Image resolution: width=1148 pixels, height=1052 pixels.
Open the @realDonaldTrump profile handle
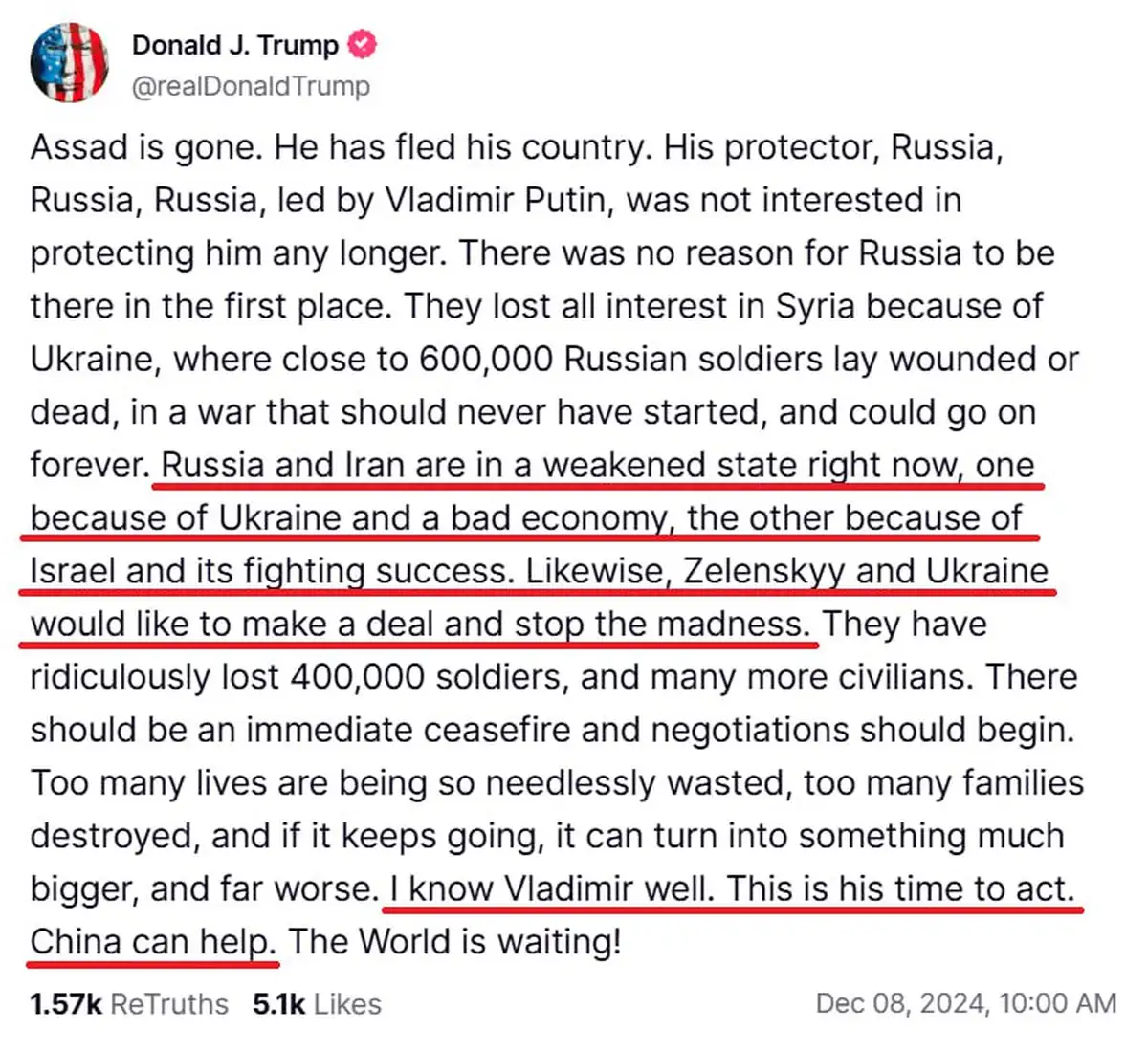click(251, 86)
